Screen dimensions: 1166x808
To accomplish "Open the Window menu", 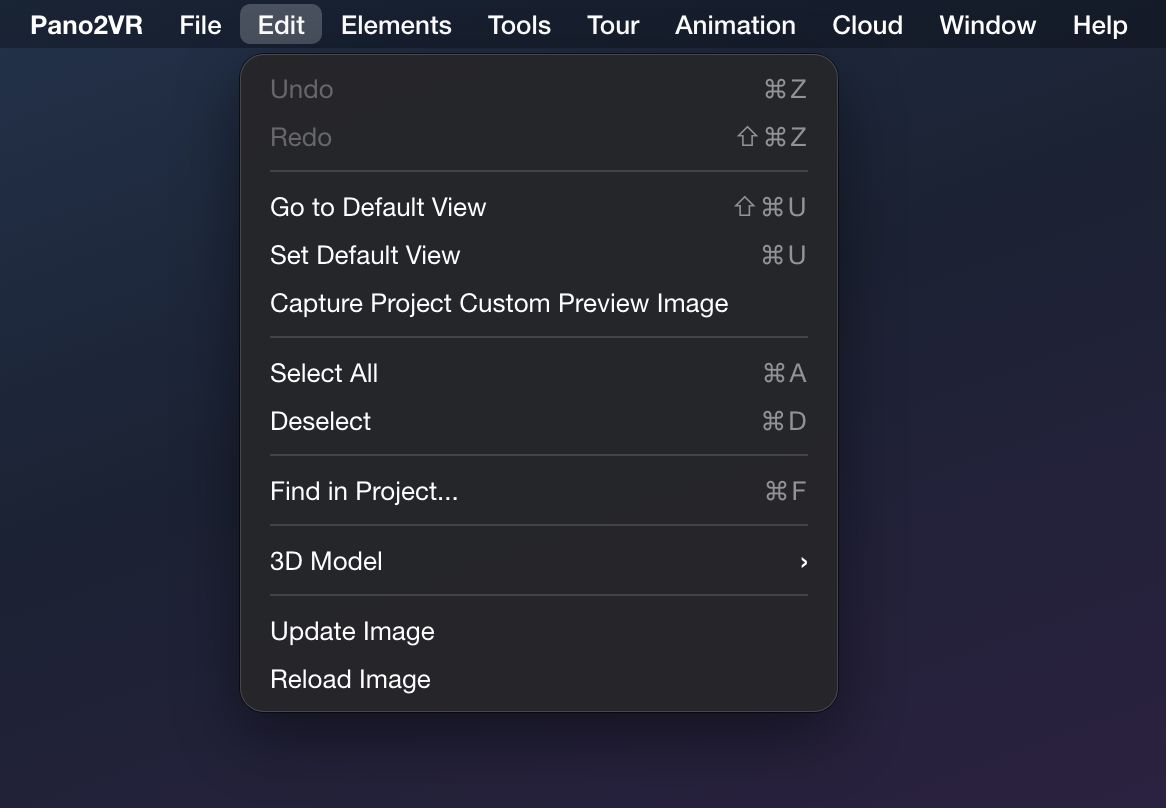I will click(x=988, y=25).
